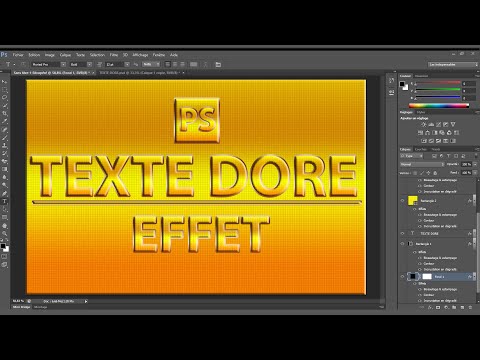This screenshot has width=480, height=360.
Task: Select the Rectangular Marquee tool
Action: (4, 90)
